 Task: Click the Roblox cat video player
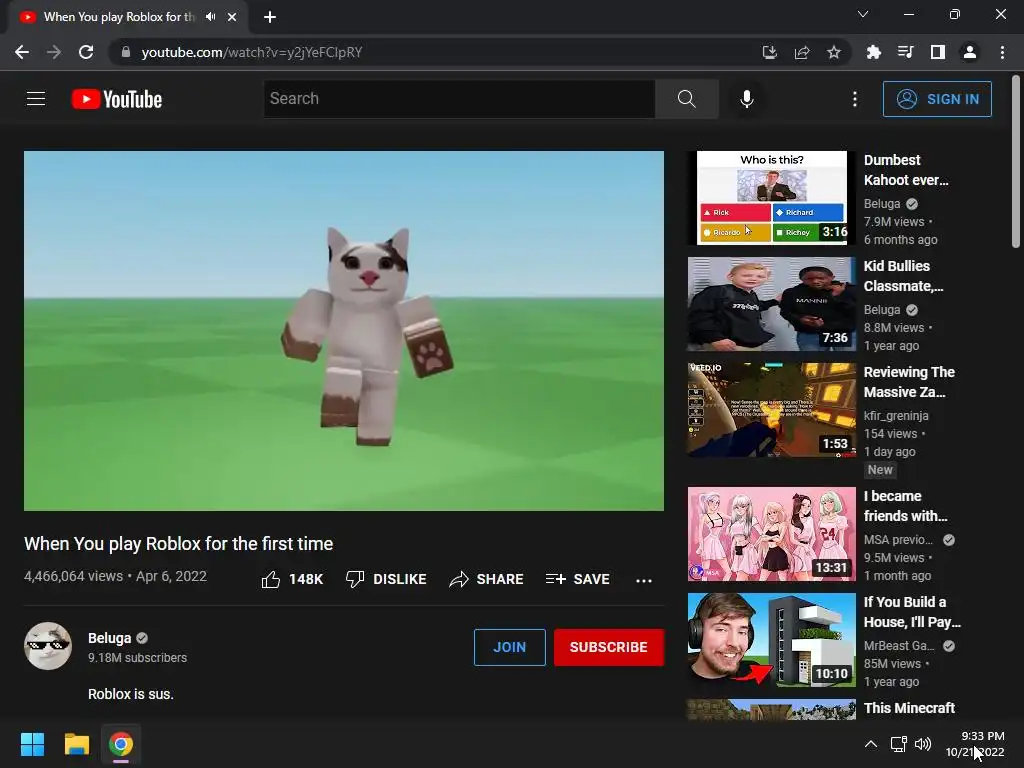click(344, 330)
